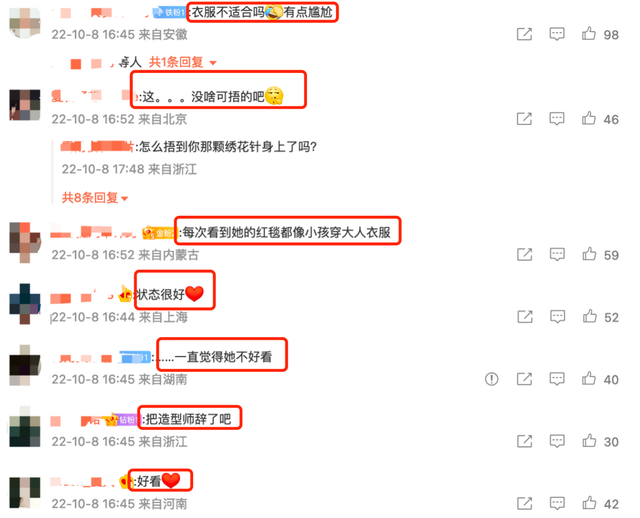Like the 北京 comment with 46 likes
This screenshot has height=518, width=640.
point(589,118)
